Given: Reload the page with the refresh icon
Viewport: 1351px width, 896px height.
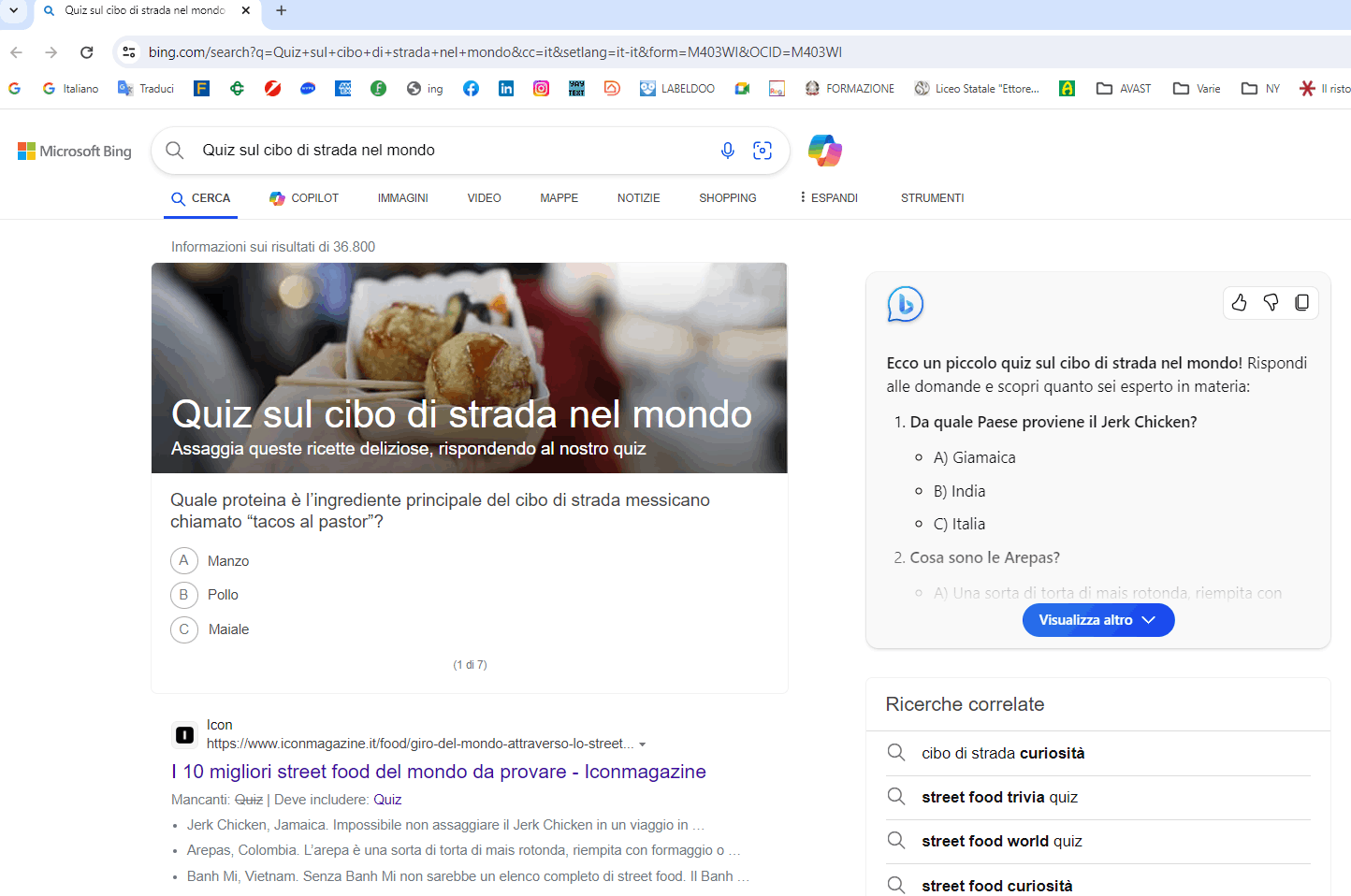Looking at the screenshot, I should click(x=87, y=52).
